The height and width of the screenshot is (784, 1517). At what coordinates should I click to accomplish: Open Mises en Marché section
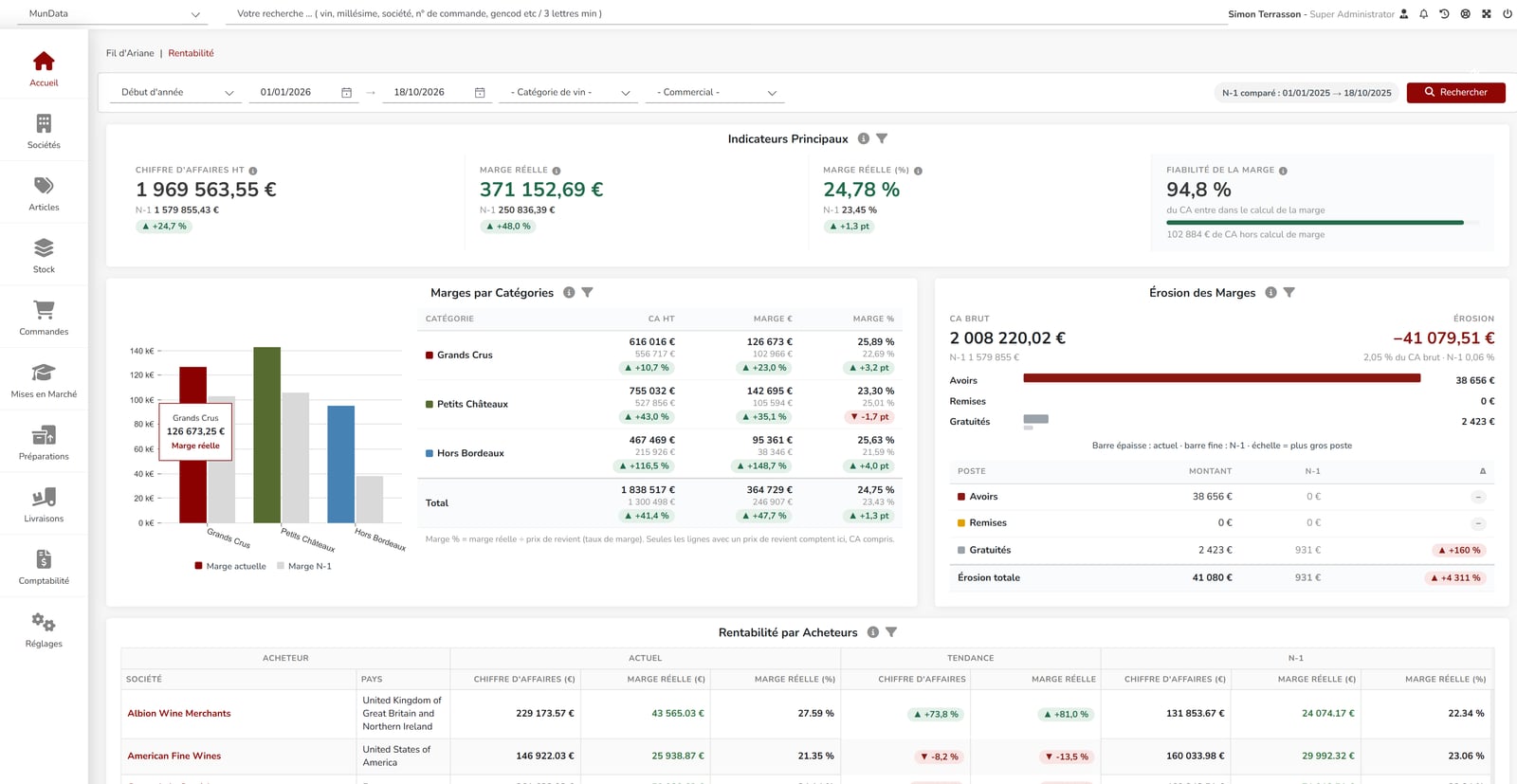coord(44,381)
